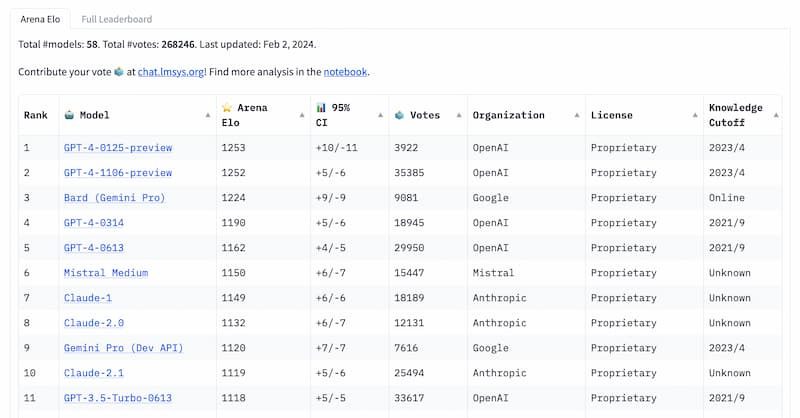800x418 pixels.
Task: Select the Google cell in Bard row
Action: pos(491,198)
